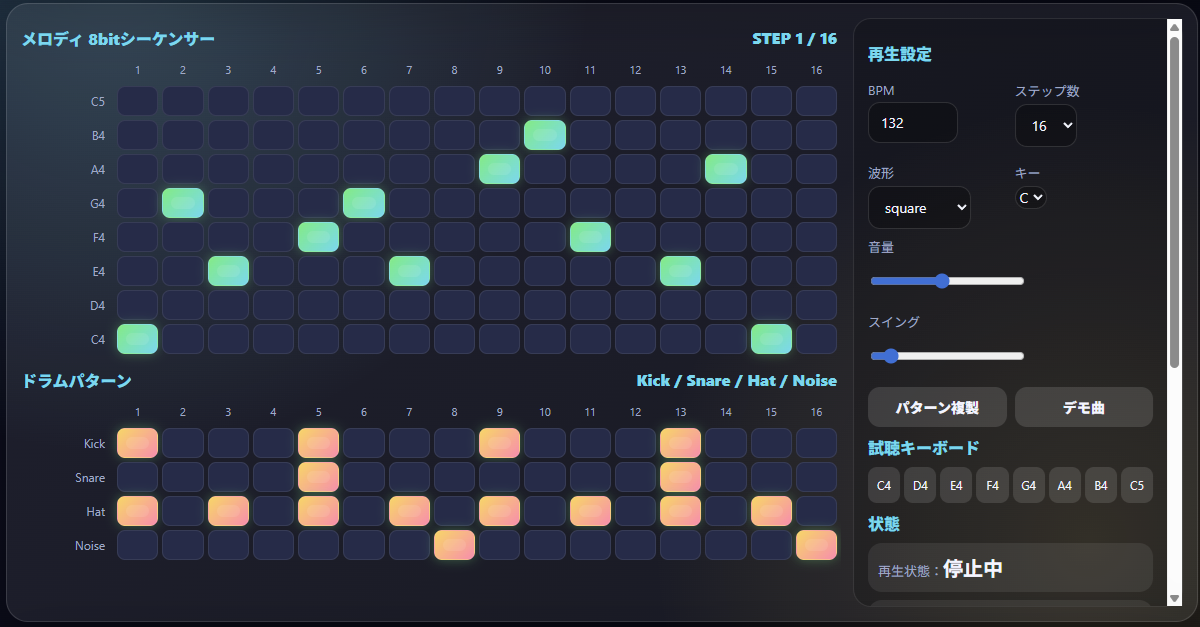
Task: Click the メロディ 8bitシーケンサー heading
Action: 118,39
